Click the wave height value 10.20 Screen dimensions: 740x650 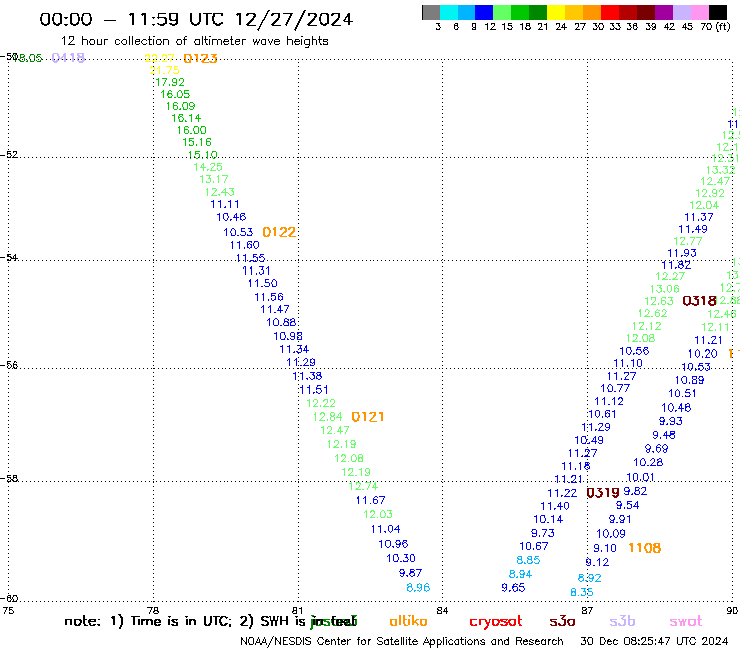(x=702, y=354)
